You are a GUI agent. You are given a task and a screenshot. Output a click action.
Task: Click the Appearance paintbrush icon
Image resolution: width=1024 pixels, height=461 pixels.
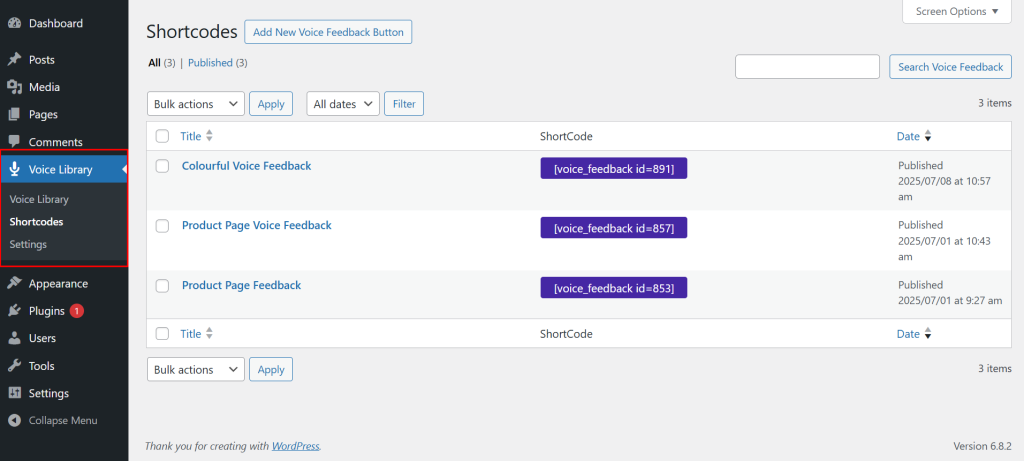tap(14, 283)
